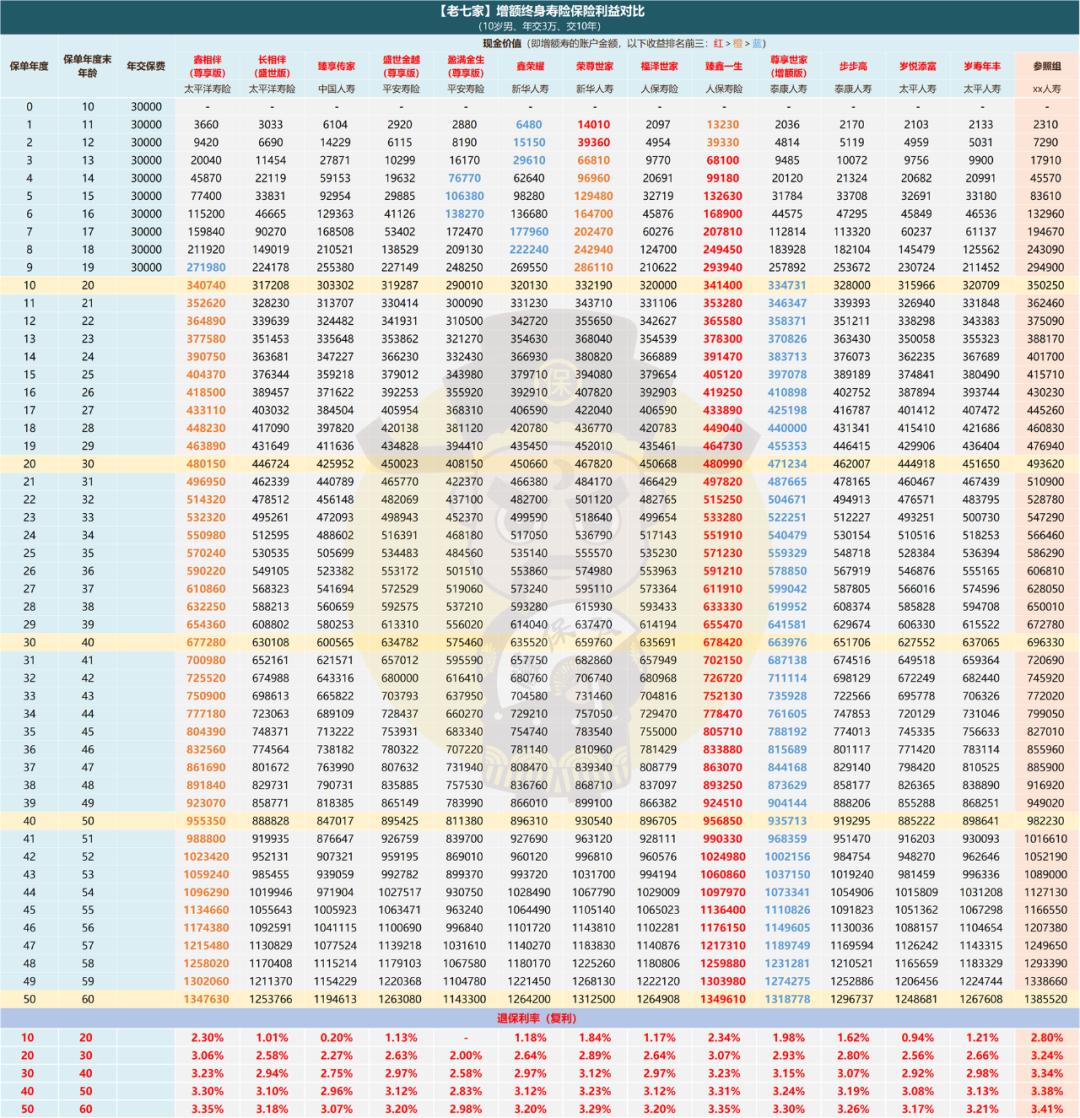The image size is (1080, 1118).
Task: Click surrender rate 0.94%
Action: (x=917, y=1037)
